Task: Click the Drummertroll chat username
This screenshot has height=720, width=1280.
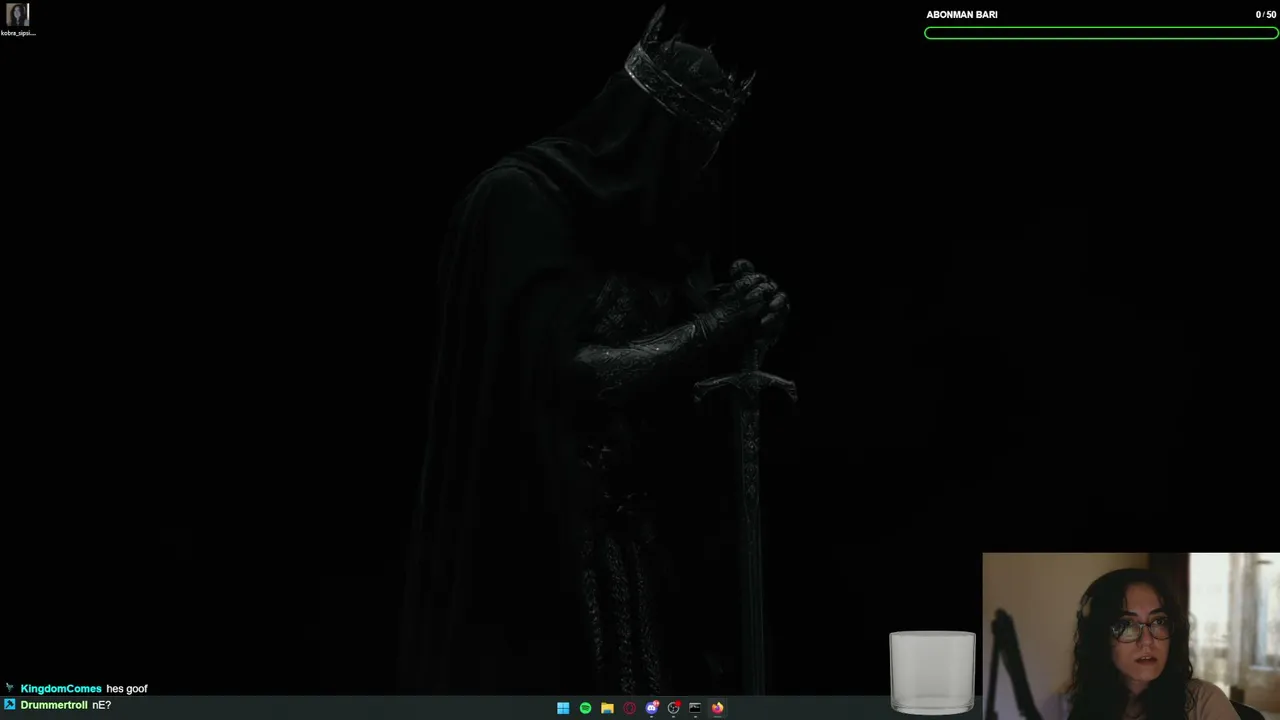Action: pos(54,705)
